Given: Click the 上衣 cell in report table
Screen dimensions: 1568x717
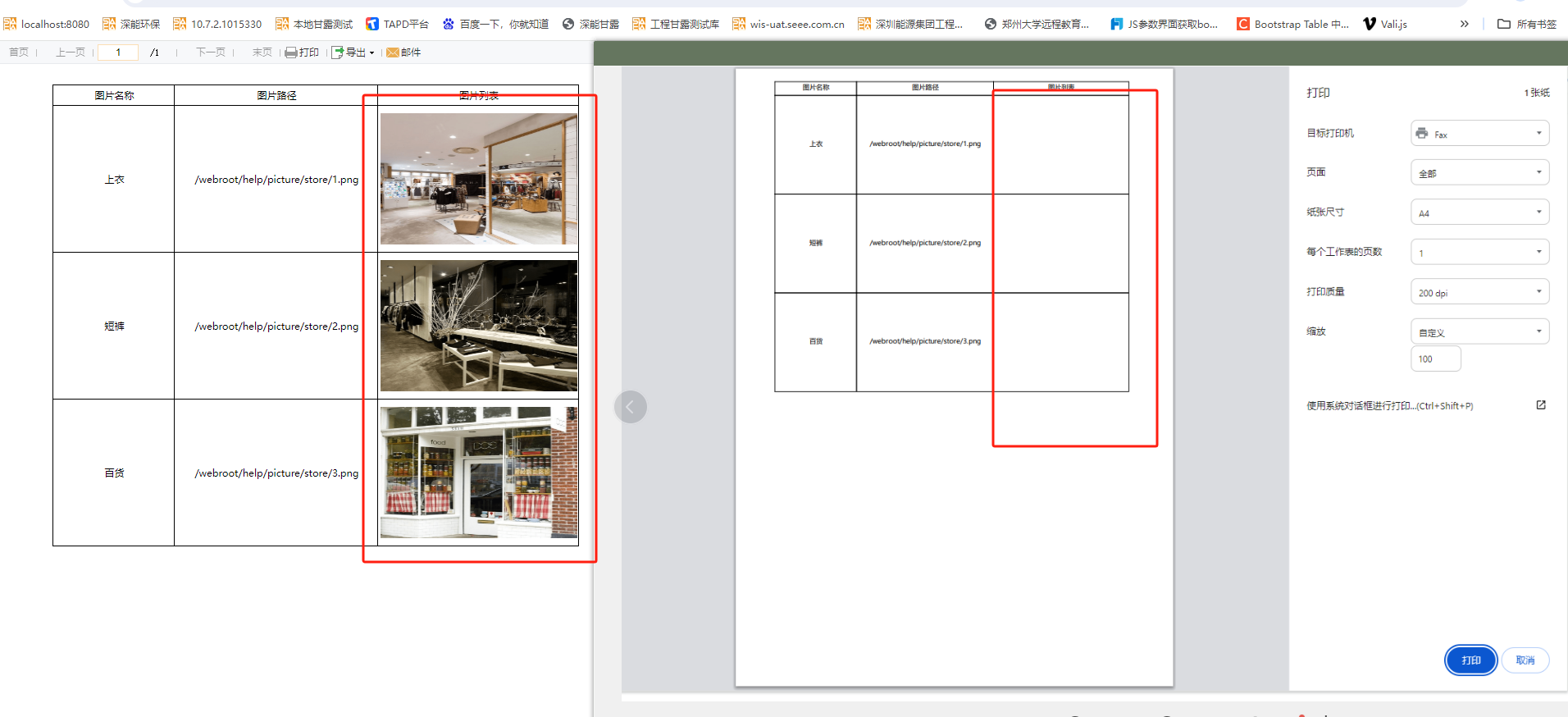Looking at the screenshot, I should pos(114,180).
